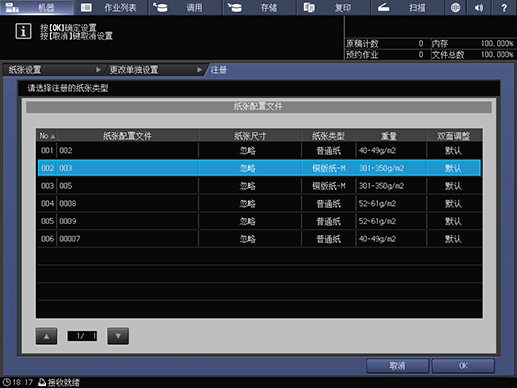The image size is (517, 388).
Task: Open the 机器 (Machine) tab
Action: [37, 7]
